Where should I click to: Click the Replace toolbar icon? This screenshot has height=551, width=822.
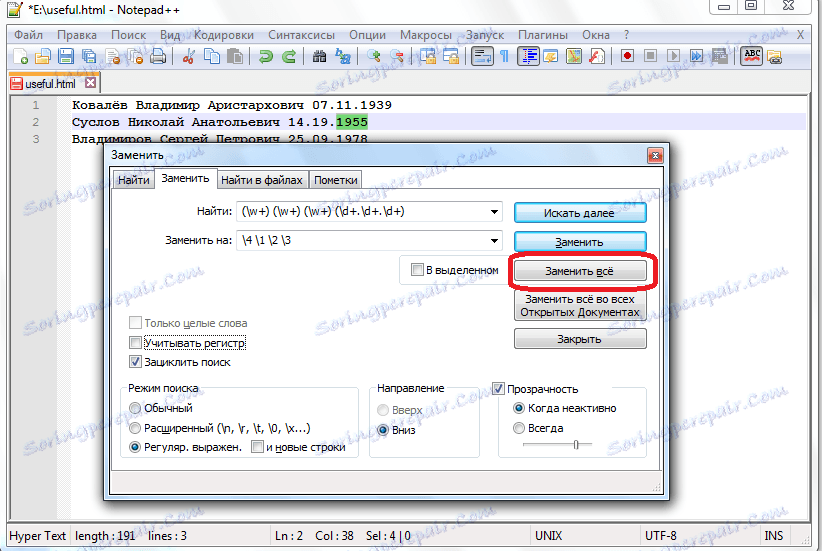click(343, 56)
